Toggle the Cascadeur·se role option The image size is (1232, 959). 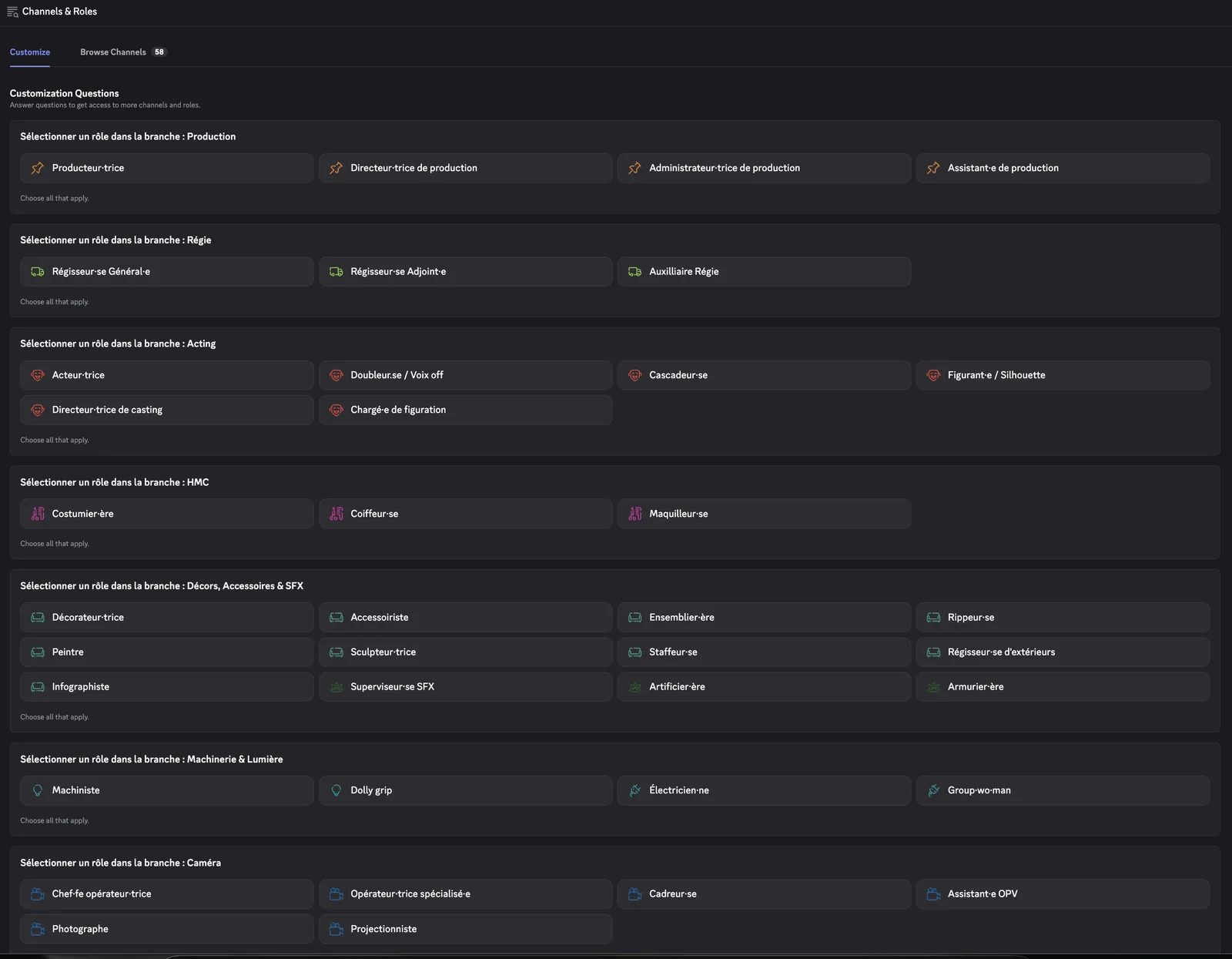(764, 375)
